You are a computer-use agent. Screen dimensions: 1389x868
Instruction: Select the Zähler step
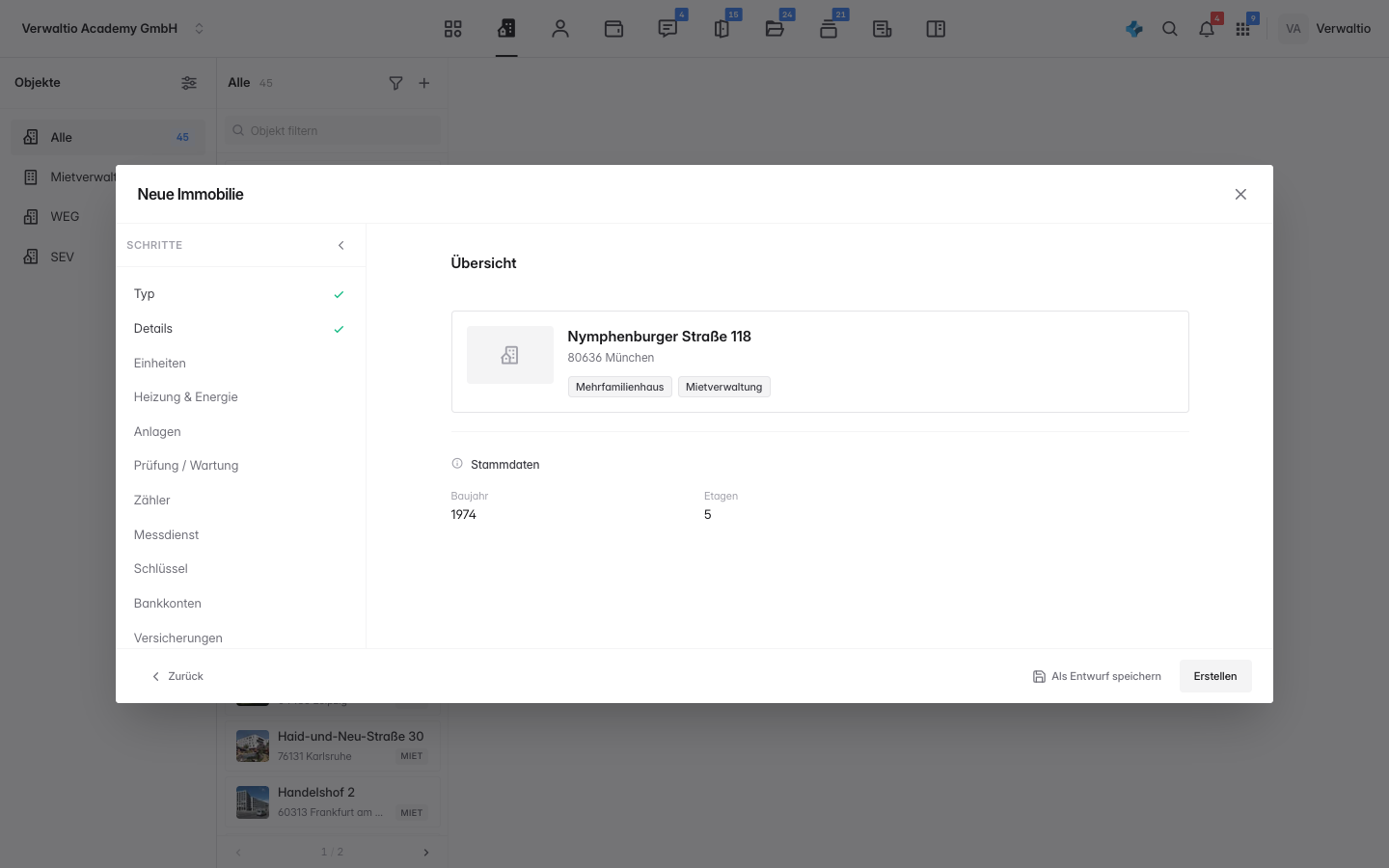240,501
